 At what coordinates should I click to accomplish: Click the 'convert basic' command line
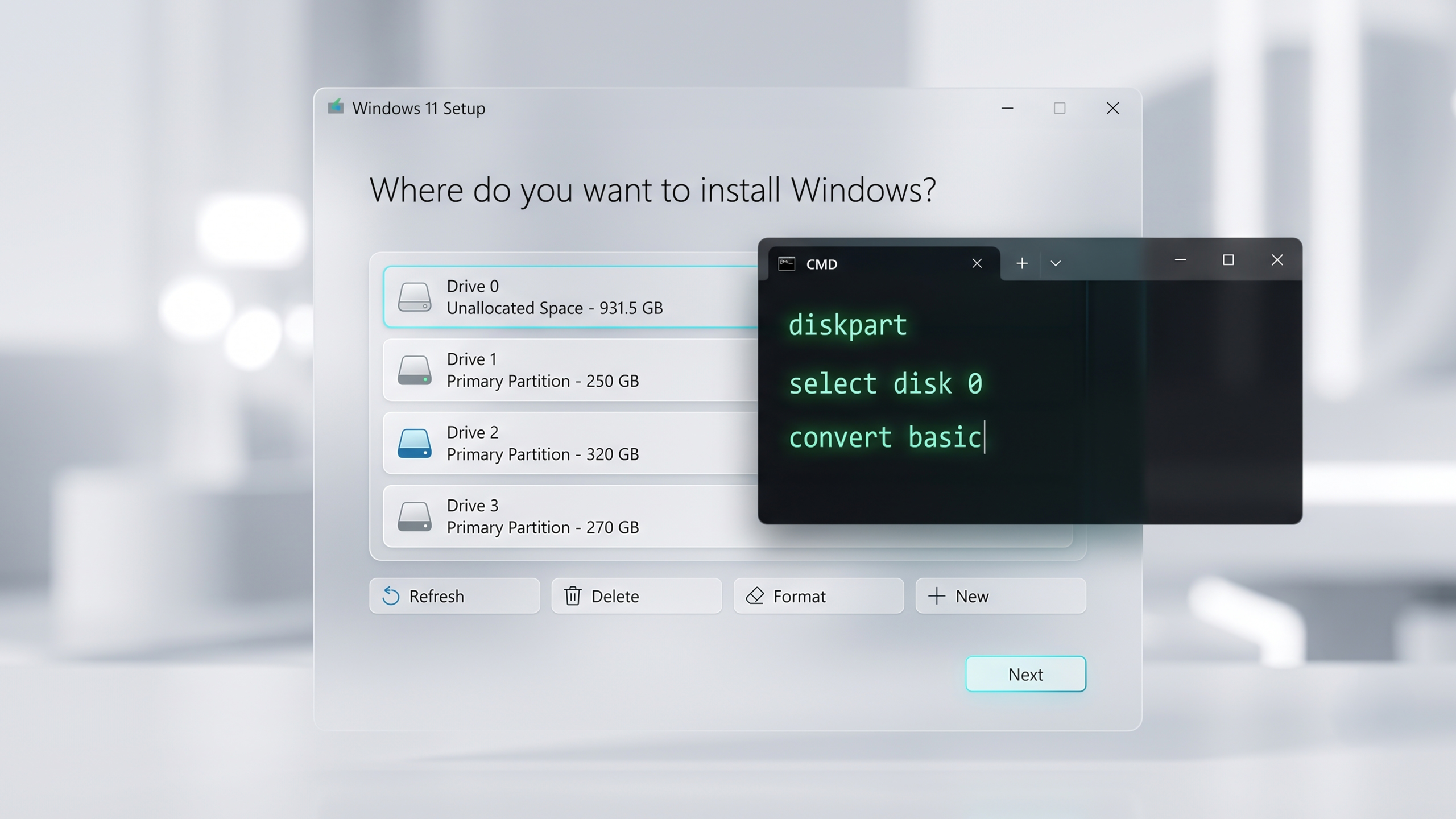click(885, 437)
